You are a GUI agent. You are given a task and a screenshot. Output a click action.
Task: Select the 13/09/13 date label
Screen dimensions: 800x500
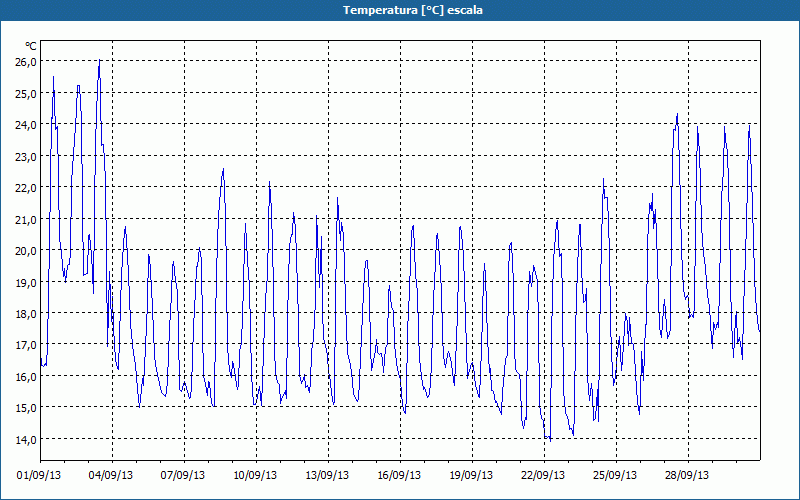327,476
